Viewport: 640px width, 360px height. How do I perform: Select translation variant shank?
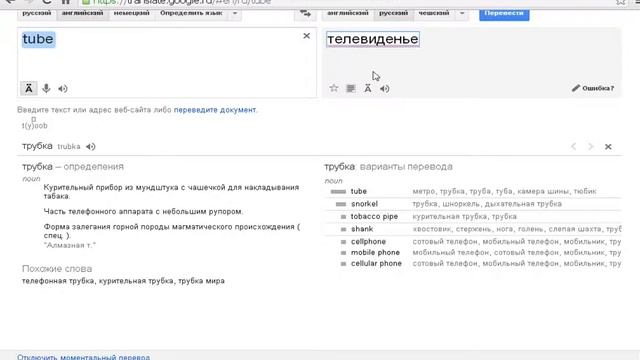[x=362, y=229]
